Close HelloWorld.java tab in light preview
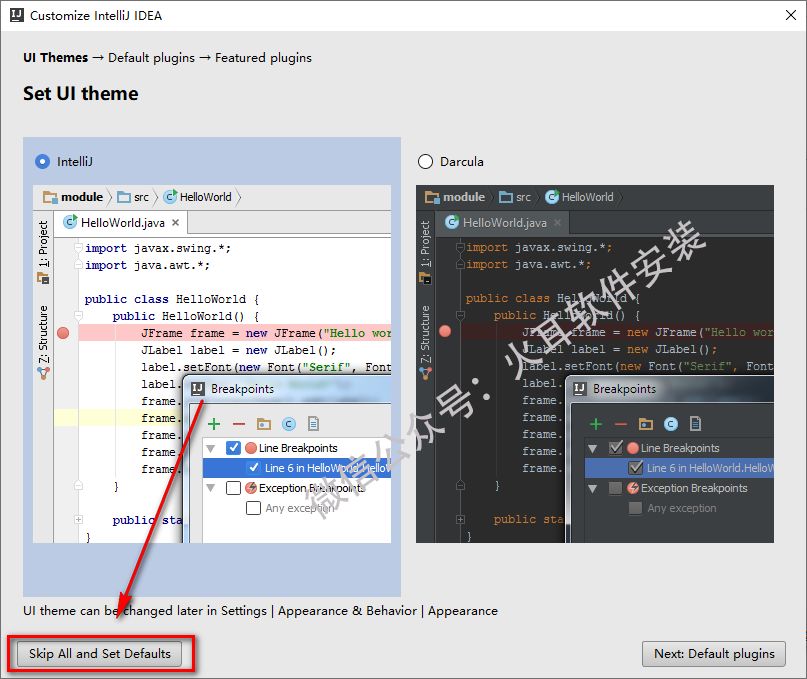807x679 pixels. click(x=176, y=222)
